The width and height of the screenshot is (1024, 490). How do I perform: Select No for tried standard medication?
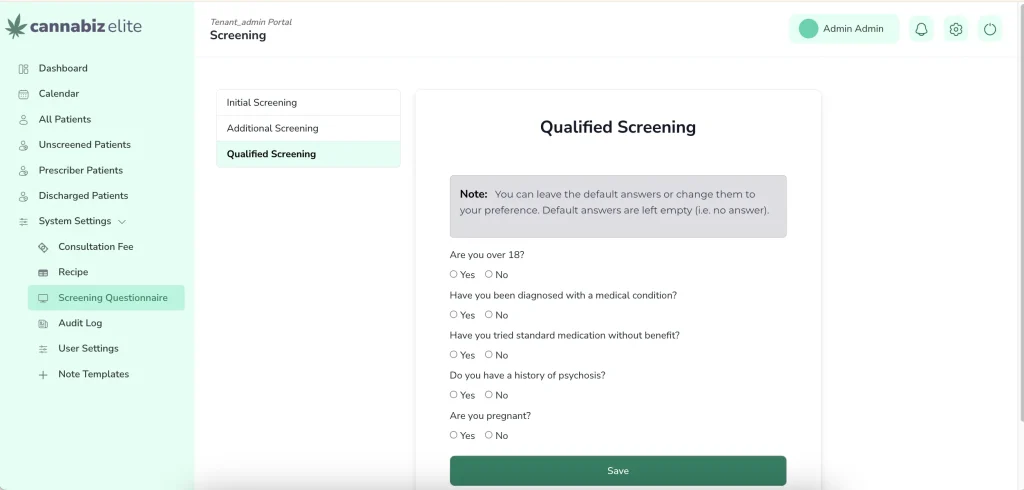(488, 354)
